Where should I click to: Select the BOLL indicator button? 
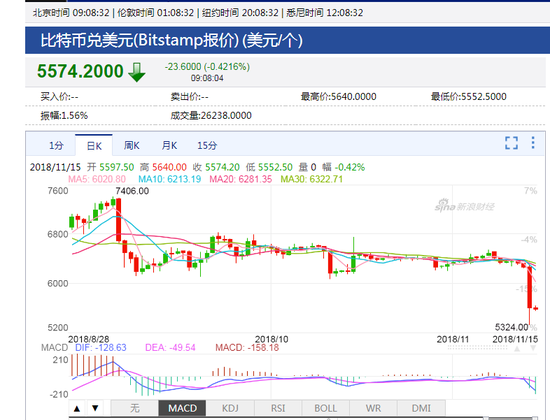[x=326, y=408]
